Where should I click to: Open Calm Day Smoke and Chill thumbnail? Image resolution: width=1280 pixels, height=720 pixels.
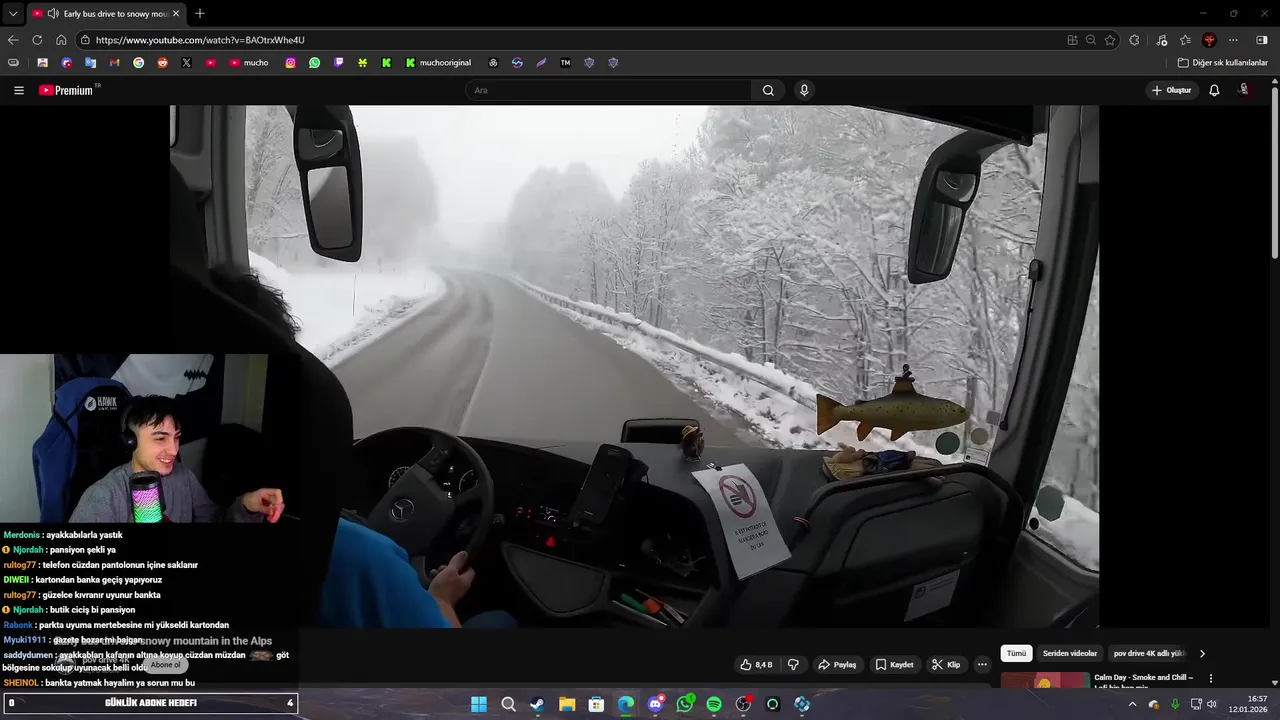[1045, 680]
